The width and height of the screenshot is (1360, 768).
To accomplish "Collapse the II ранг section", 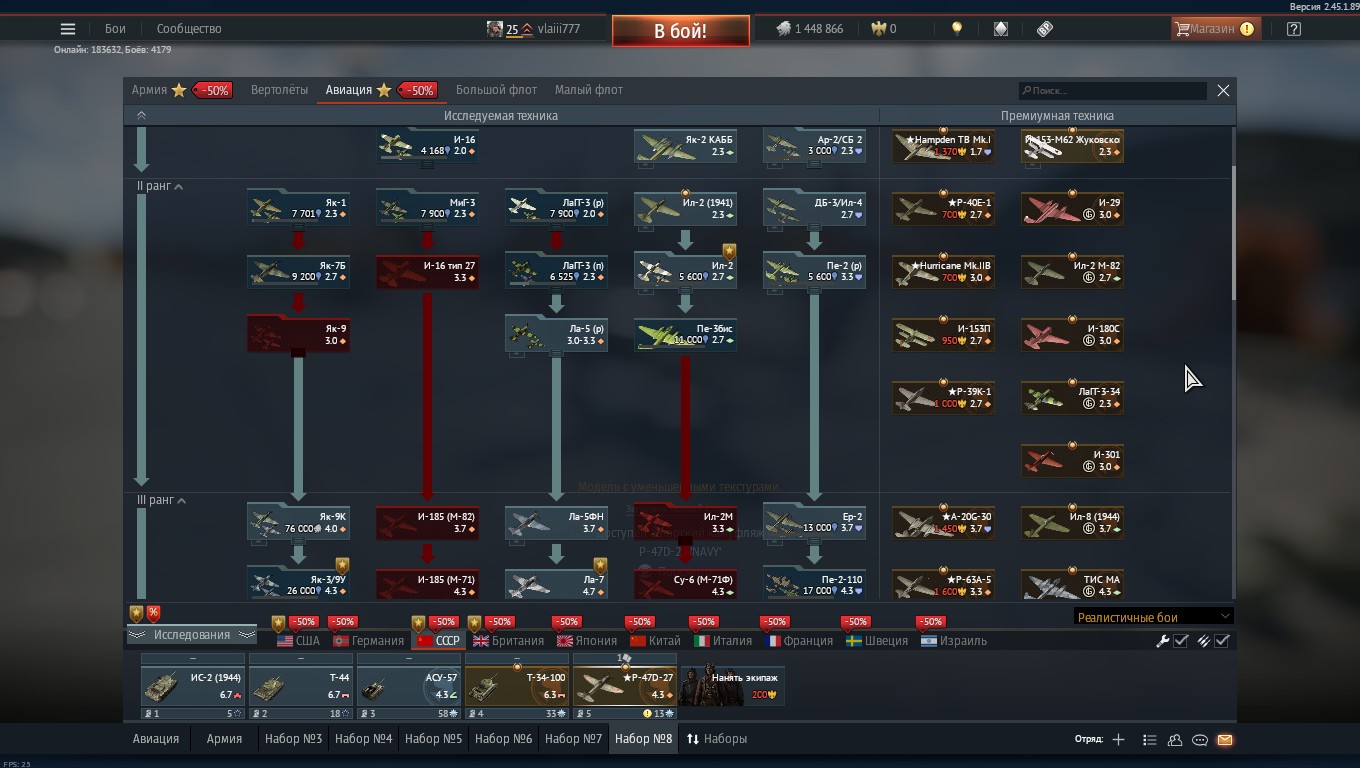I will pyautogui.click(x=179, y=187).
